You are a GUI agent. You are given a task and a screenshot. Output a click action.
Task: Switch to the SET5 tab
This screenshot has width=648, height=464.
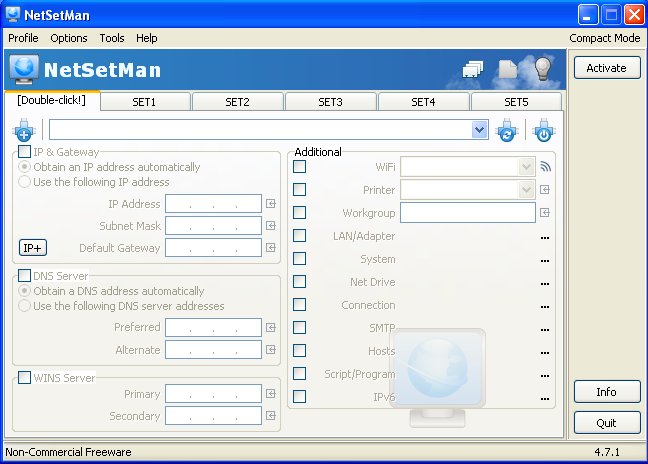coord(516,102)
